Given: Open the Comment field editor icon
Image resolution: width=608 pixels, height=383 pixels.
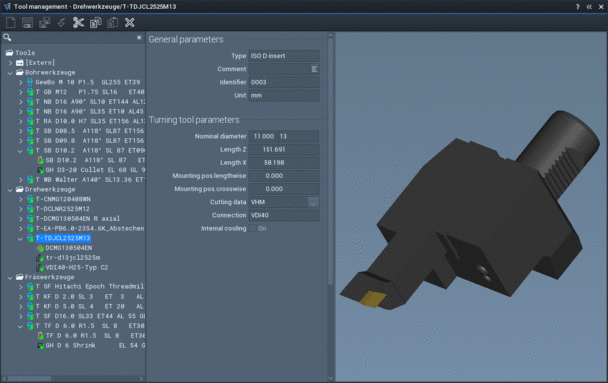Looking at the screenshot, I should 314,69.
